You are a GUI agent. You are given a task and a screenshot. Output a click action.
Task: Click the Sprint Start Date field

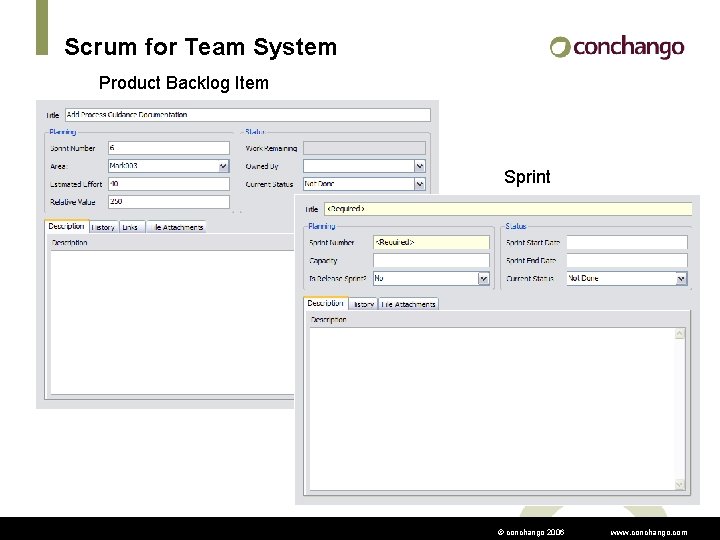(x=627, y=242)
